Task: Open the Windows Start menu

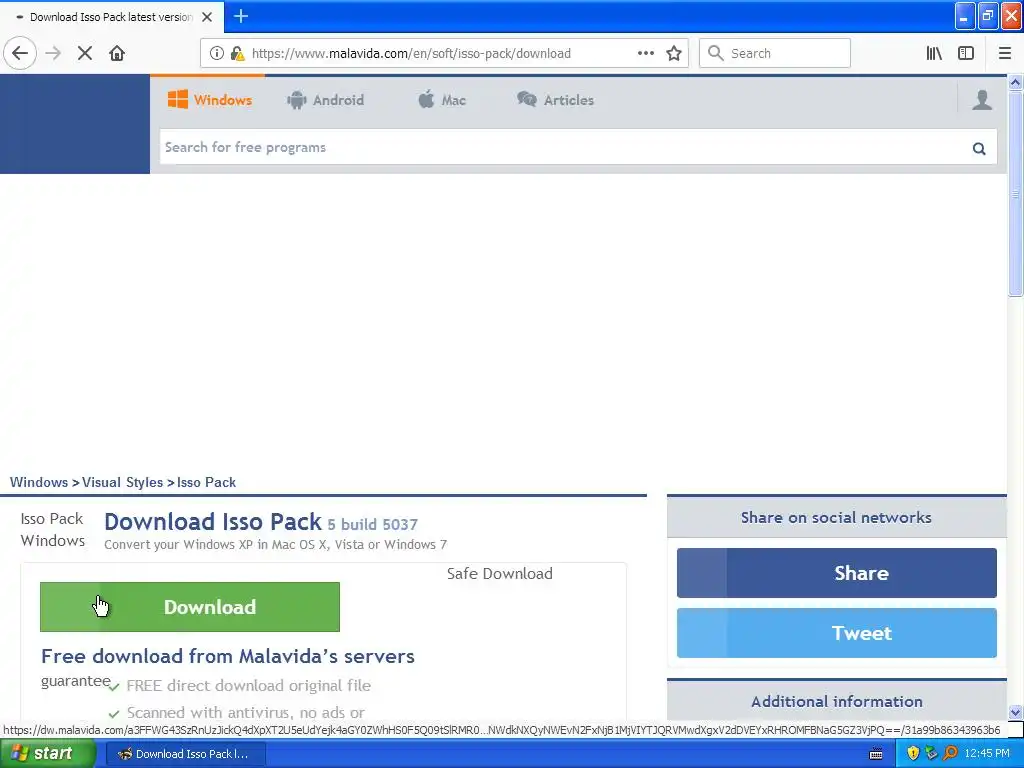Action: [48, 754]
